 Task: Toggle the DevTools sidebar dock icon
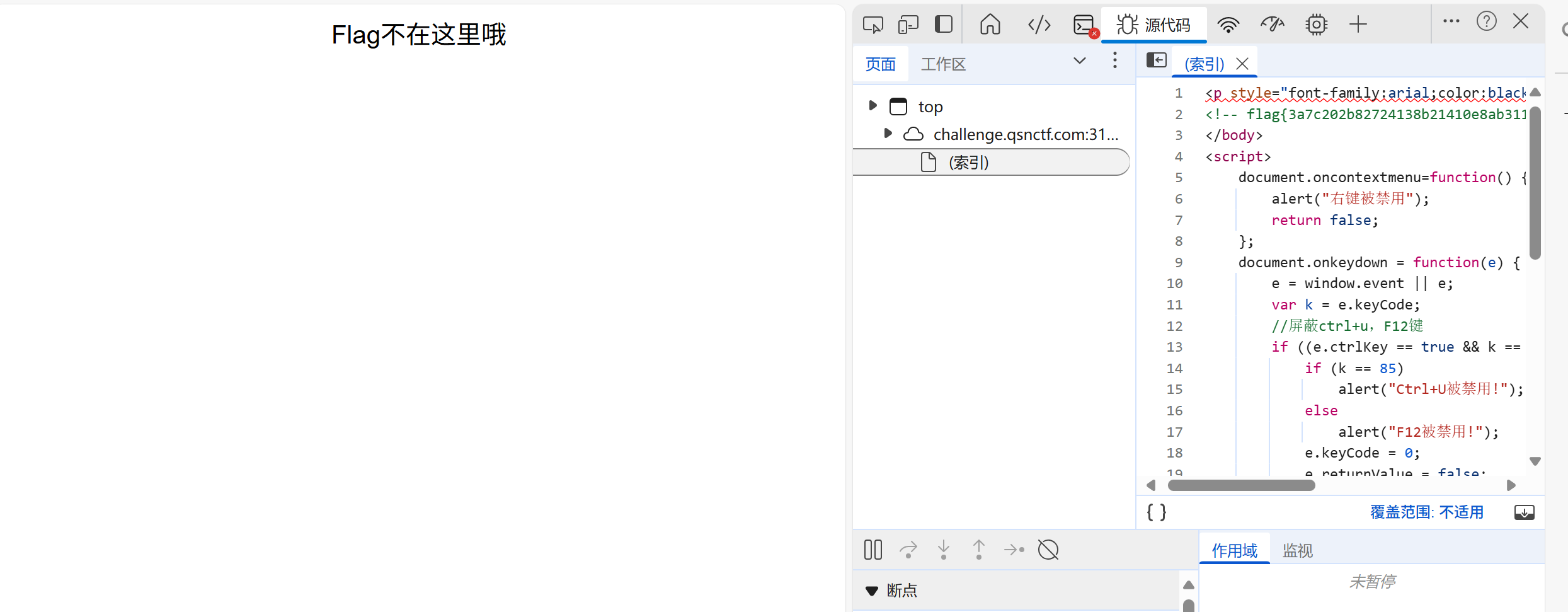click(x=943, y=25)
